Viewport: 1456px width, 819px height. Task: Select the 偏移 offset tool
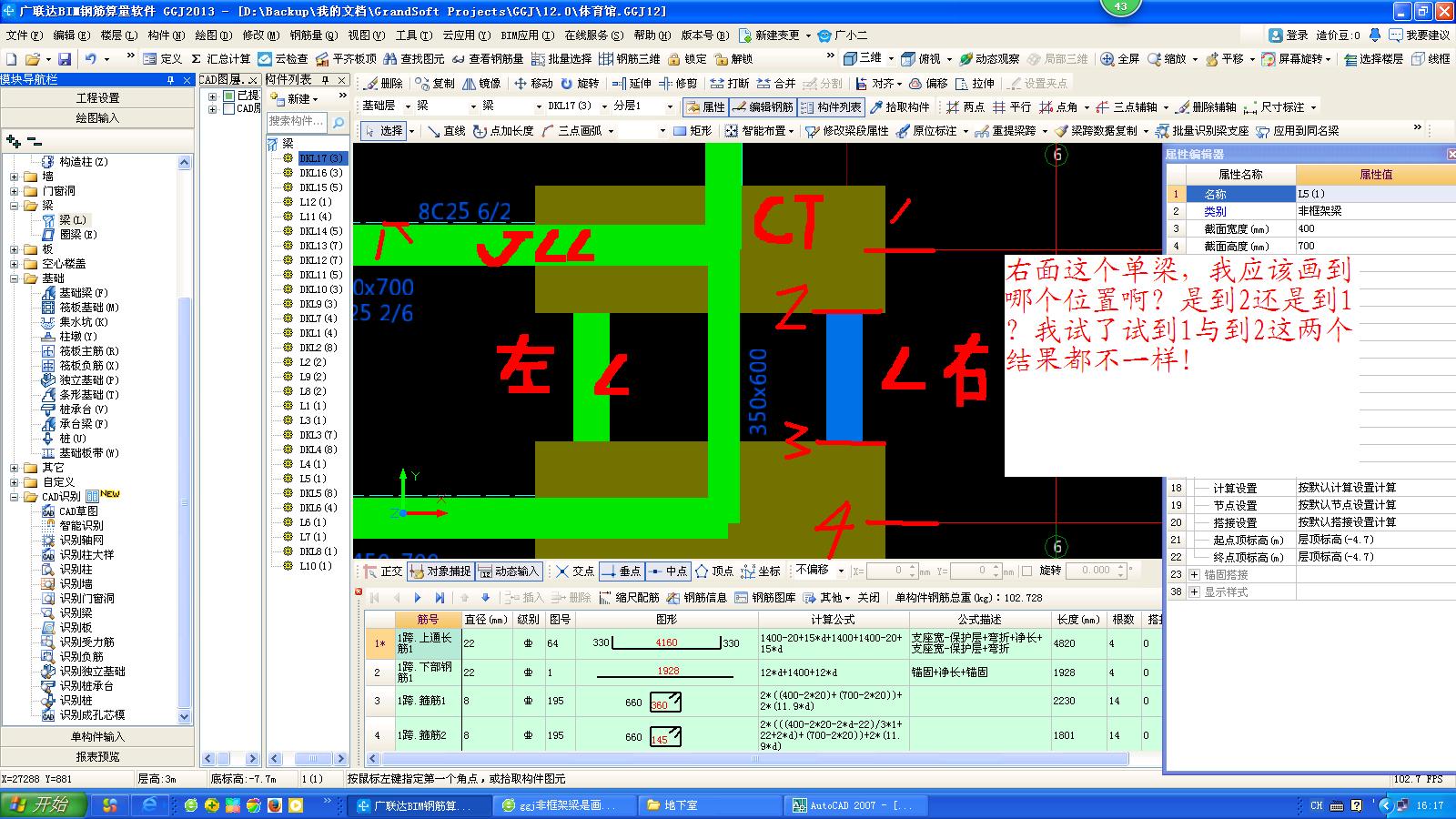[x=928, y=83]
